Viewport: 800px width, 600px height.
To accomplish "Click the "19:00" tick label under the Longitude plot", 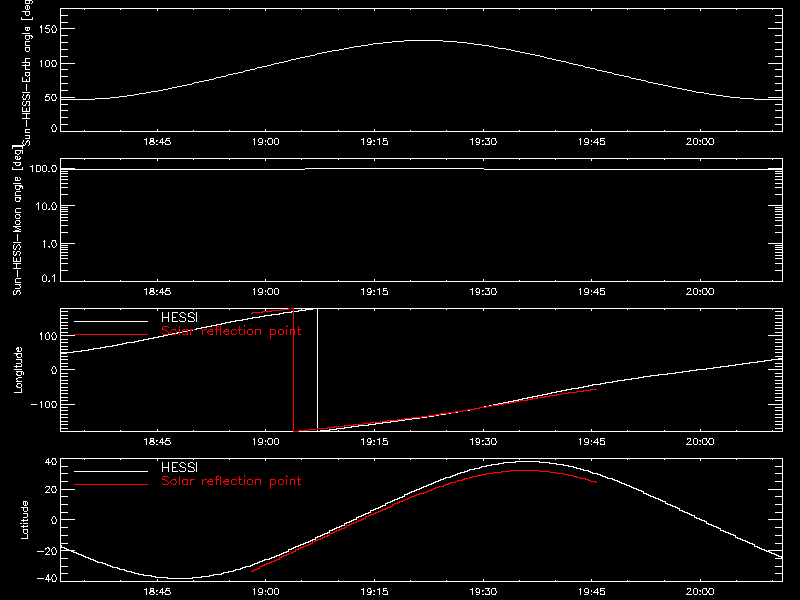I will 265,442.
